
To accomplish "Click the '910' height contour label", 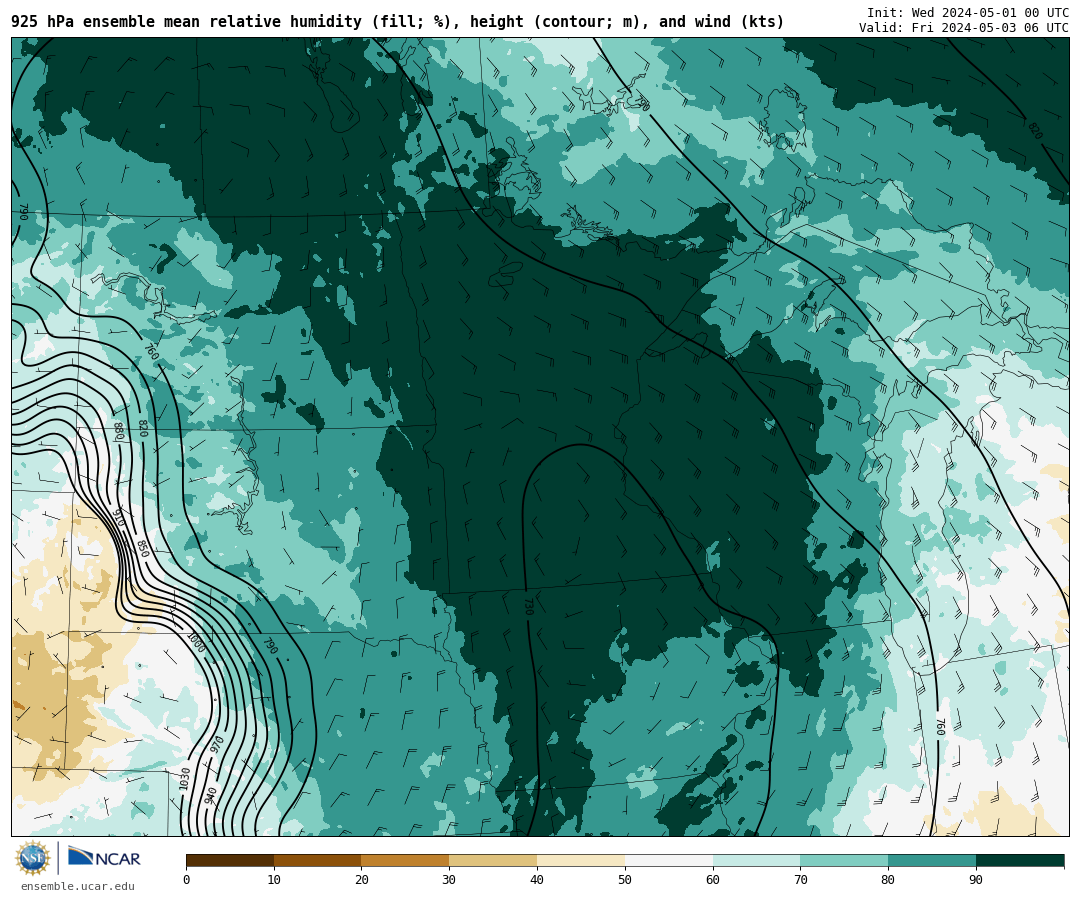I will click(x=118, y=518).
